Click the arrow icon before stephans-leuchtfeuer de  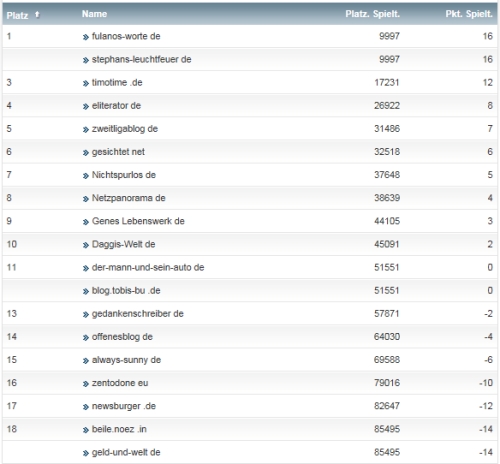[x=86, y=60]
